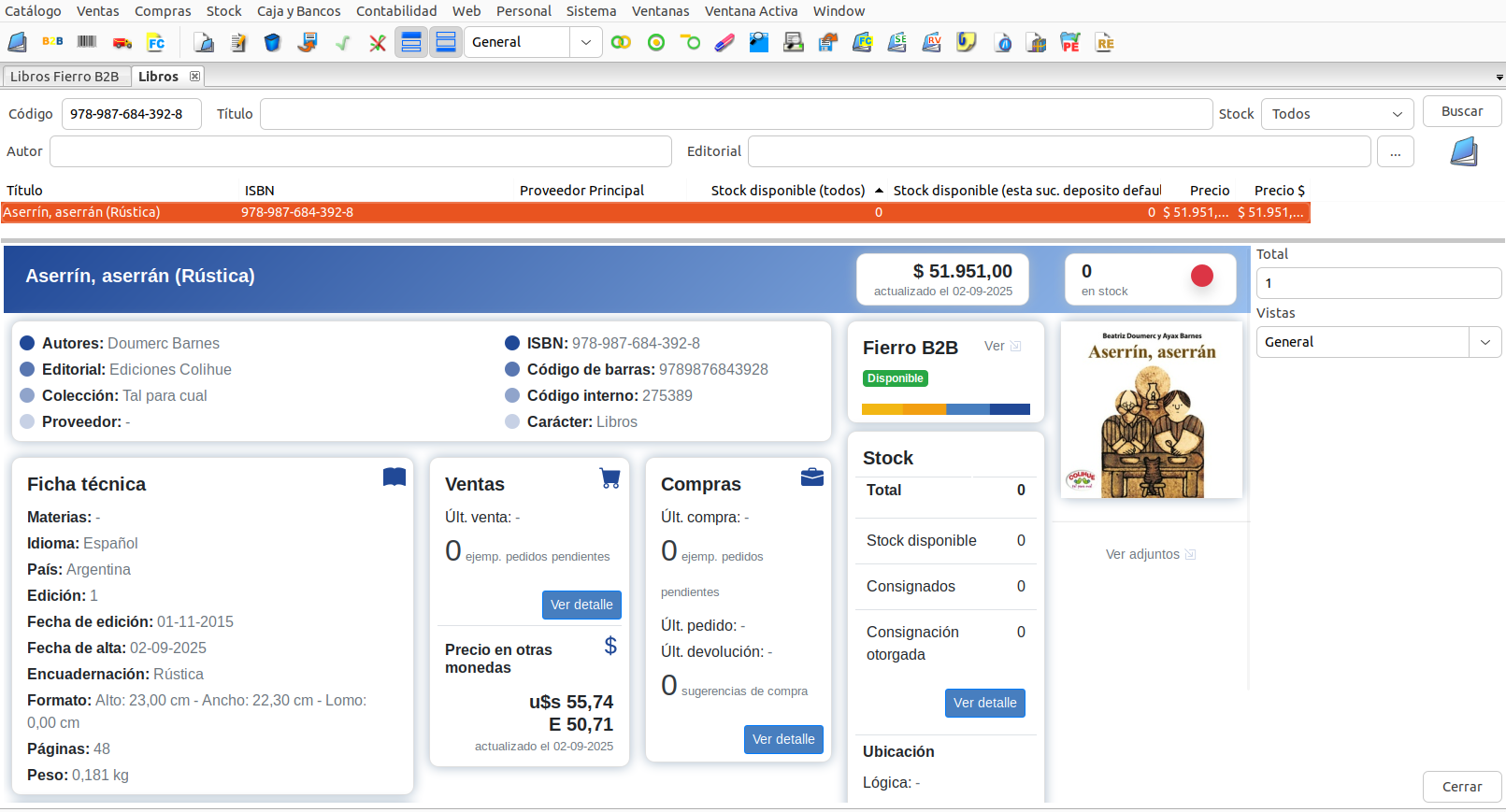Open the Compras menu

163,11
